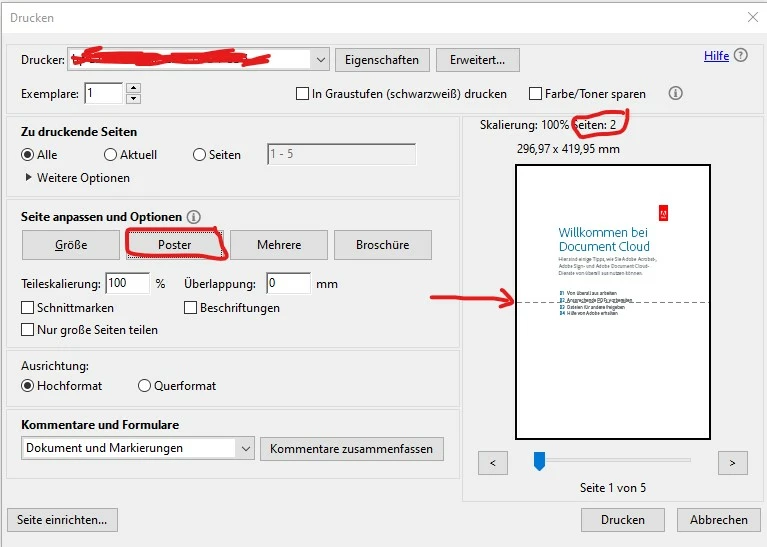Go to previous preview page
Image resolution: width=767 pixels, height=547 pixels.
pos(493,463)
